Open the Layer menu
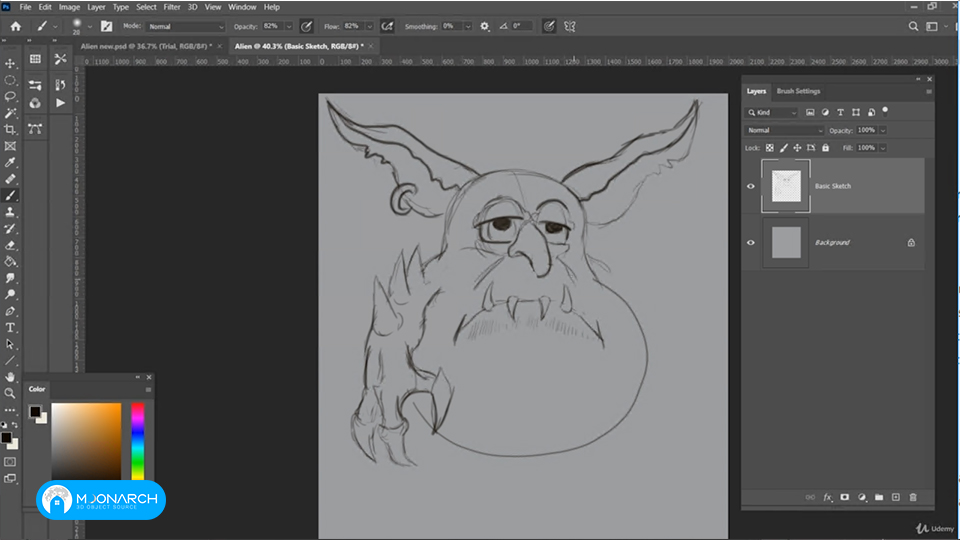 pos(96,7)
